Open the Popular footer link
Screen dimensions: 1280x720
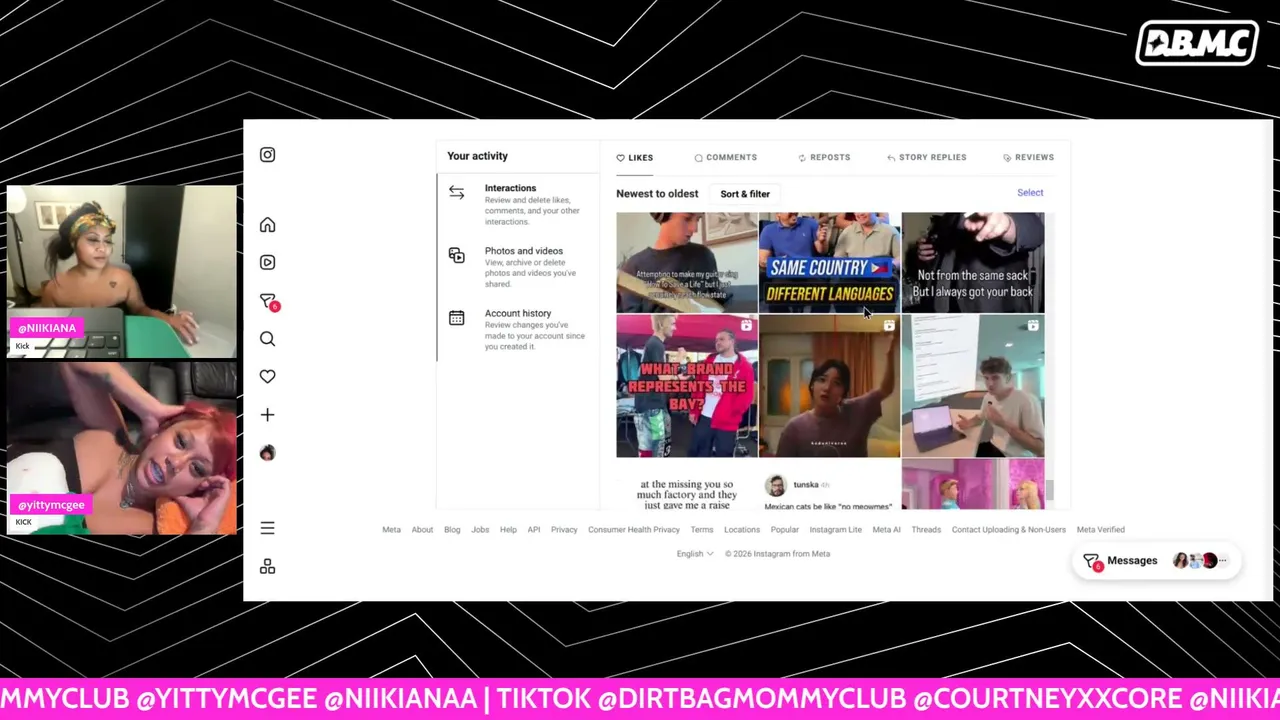[x=785, y=530]
